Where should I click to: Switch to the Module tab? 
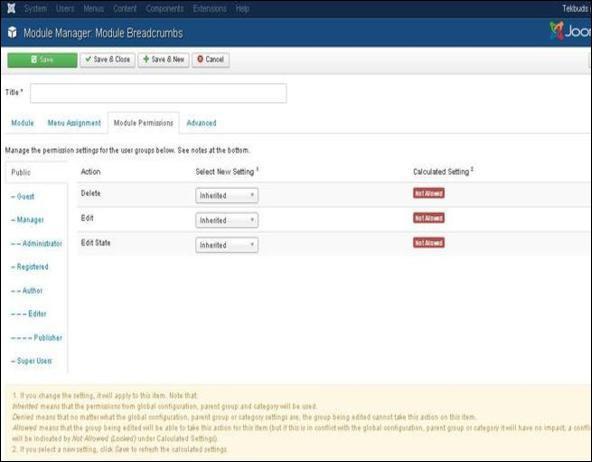[22, 123]
